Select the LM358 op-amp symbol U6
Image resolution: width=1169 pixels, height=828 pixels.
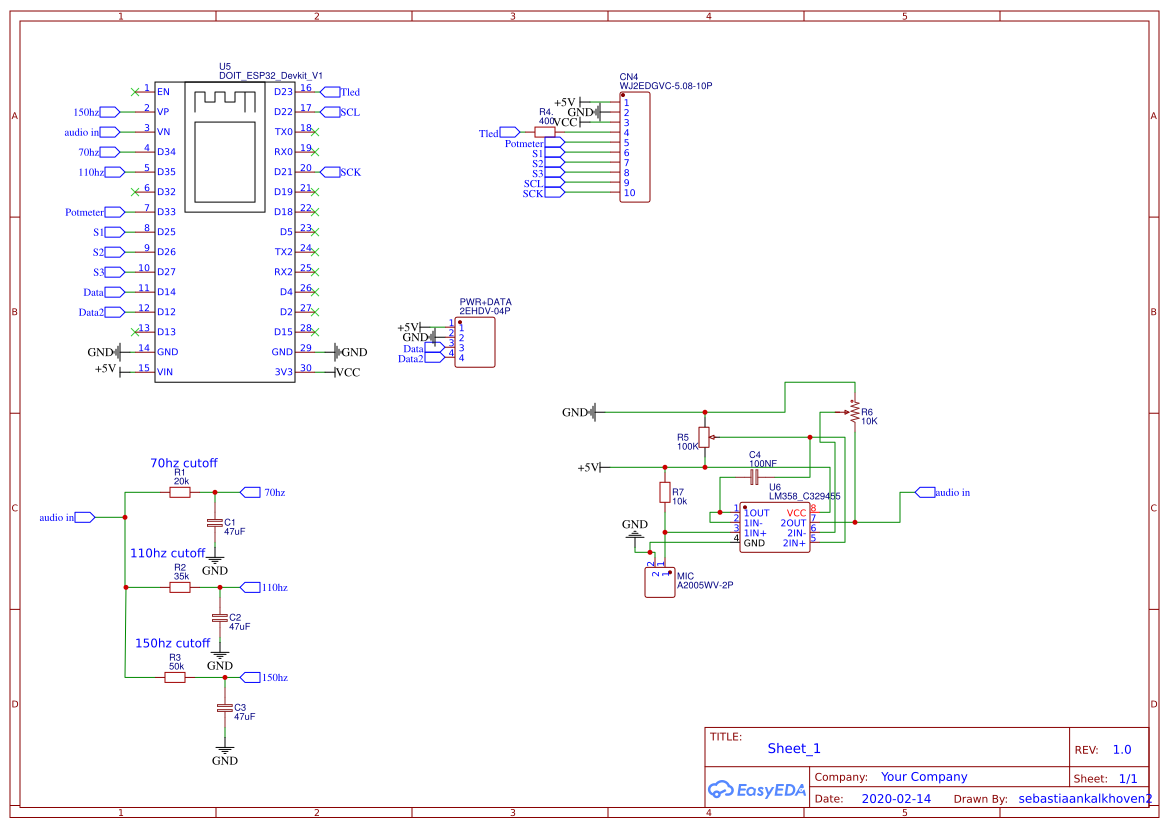coord(775,525)
